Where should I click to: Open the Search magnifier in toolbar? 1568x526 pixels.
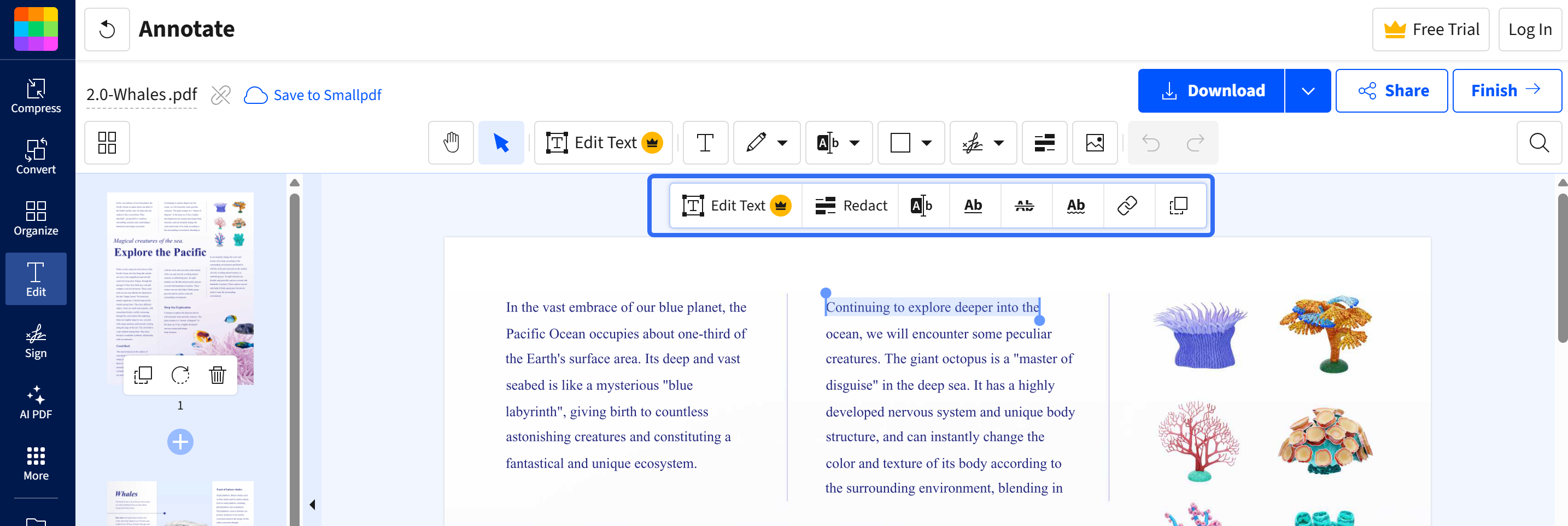[1539, 143]
